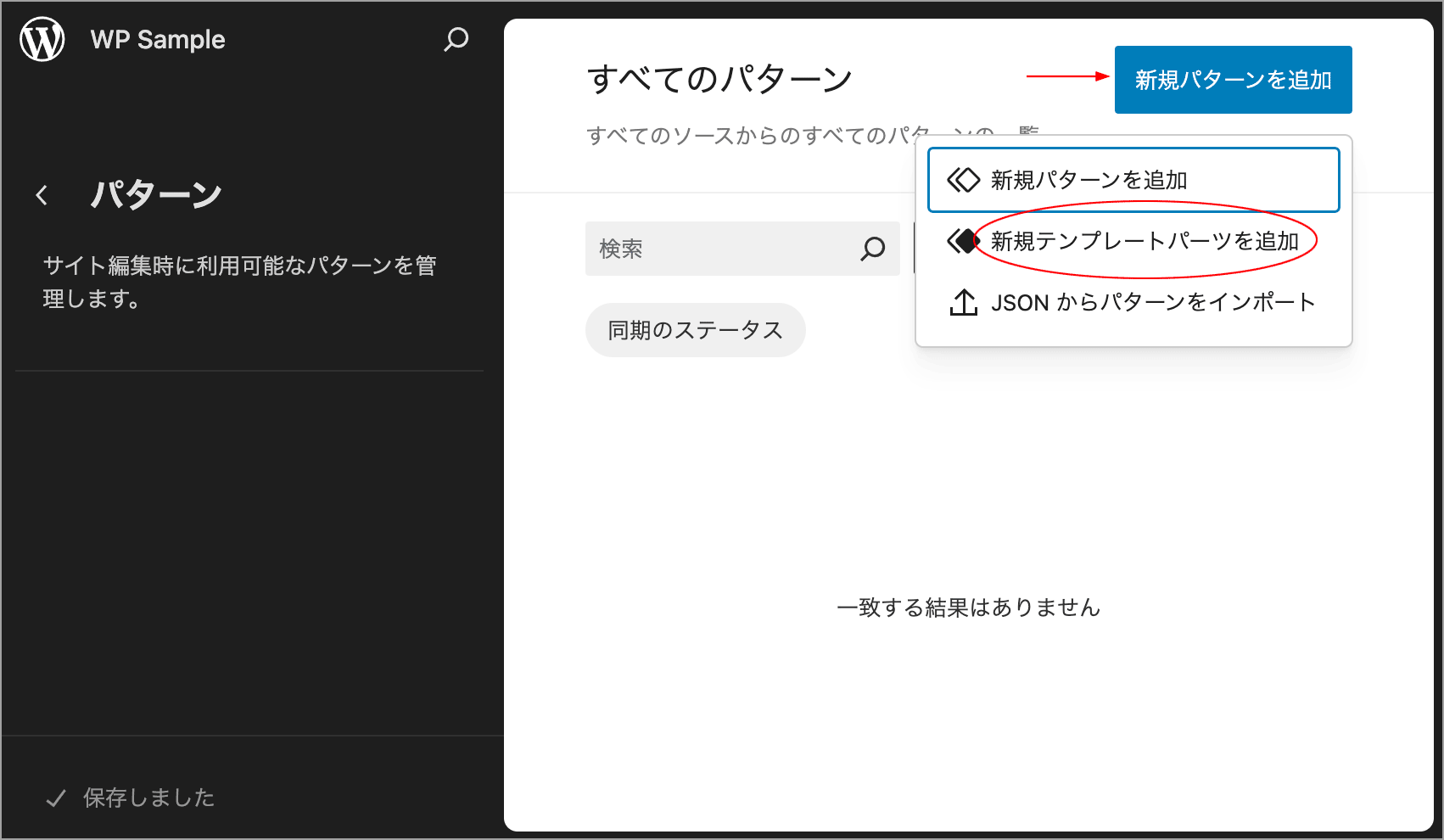Click the checkmark icon beside 保存しました

pos(56,798)
